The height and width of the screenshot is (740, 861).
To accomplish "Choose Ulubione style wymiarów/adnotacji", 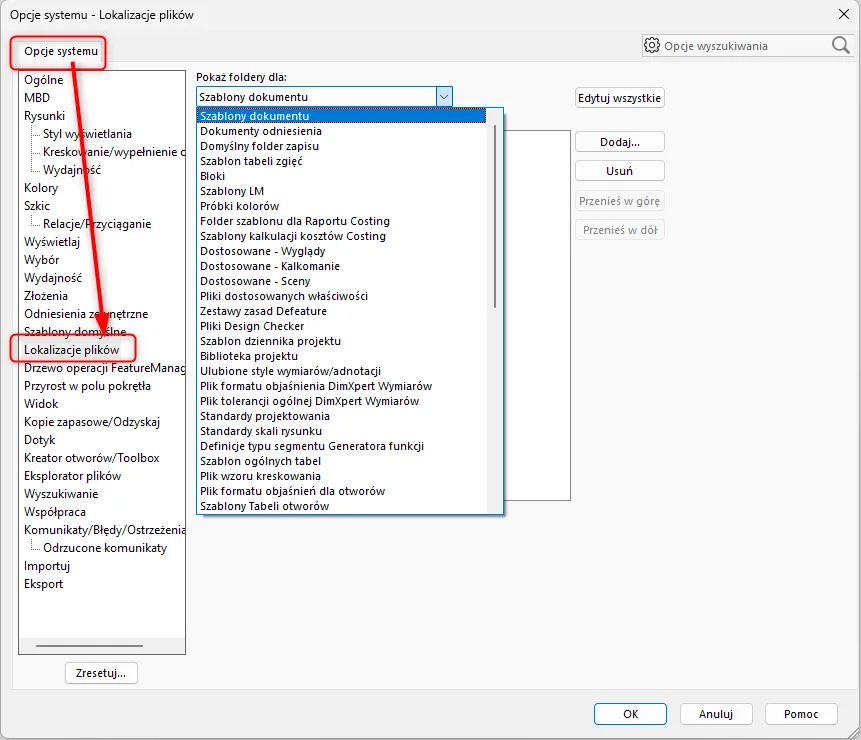I will coord(342,371).
